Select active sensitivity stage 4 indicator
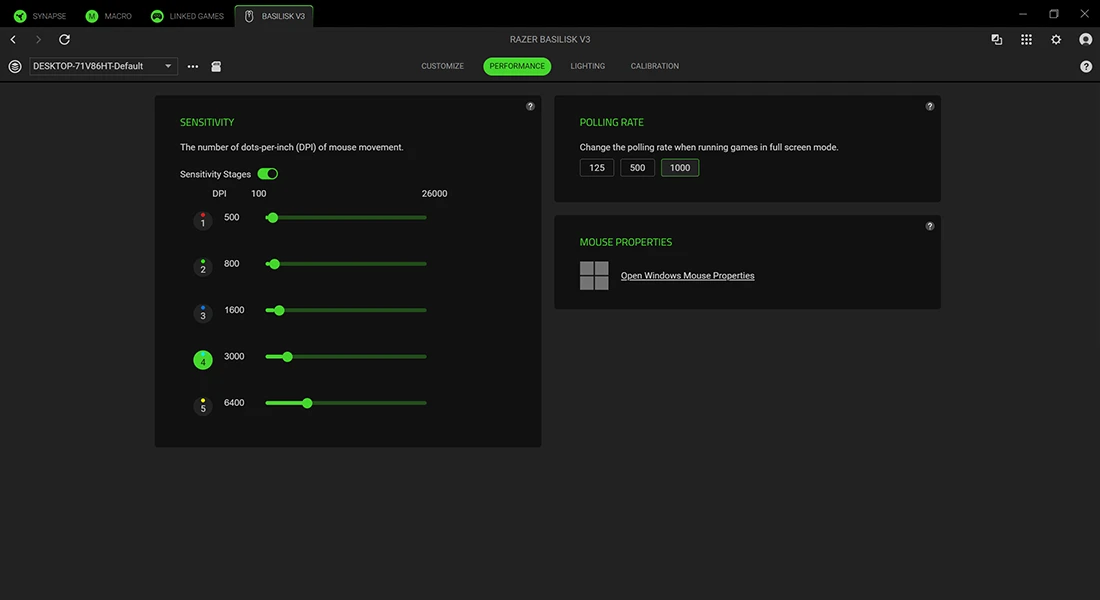The width and height of the screenshot is (1100, 600). tap(203, 360)
